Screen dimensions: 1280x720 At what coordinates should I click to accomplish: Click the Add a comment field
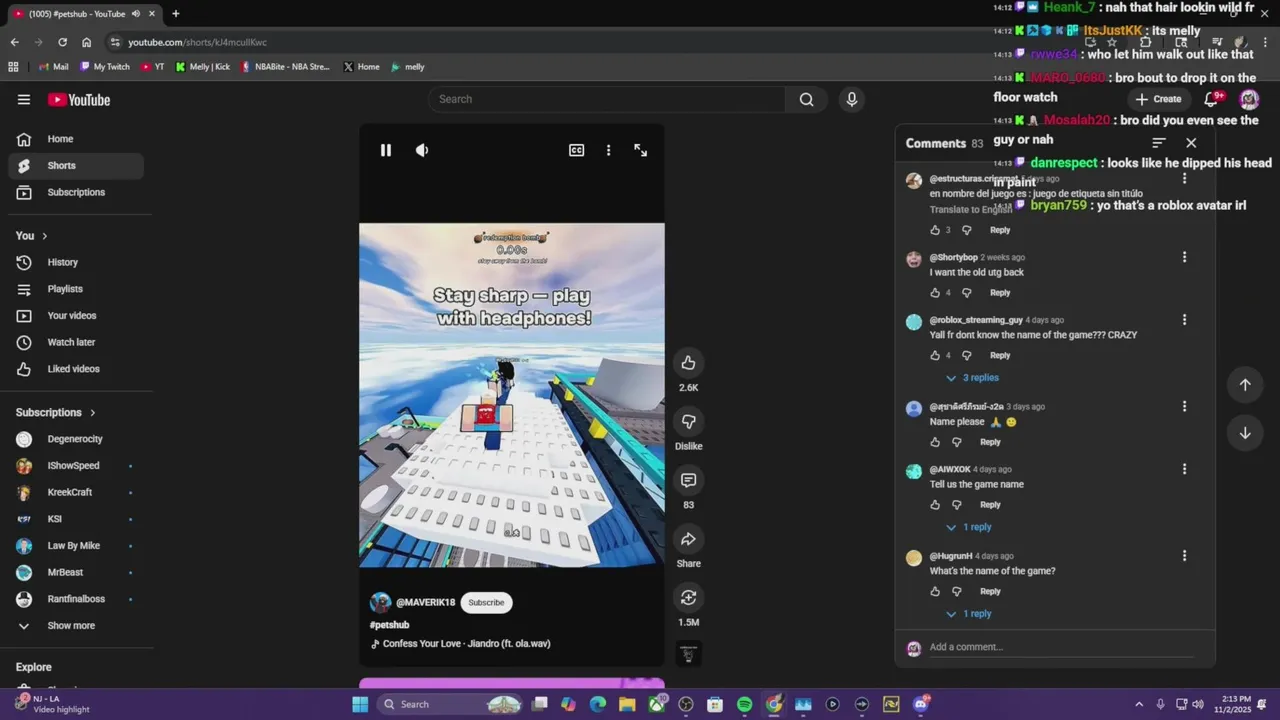(1060, 647)
